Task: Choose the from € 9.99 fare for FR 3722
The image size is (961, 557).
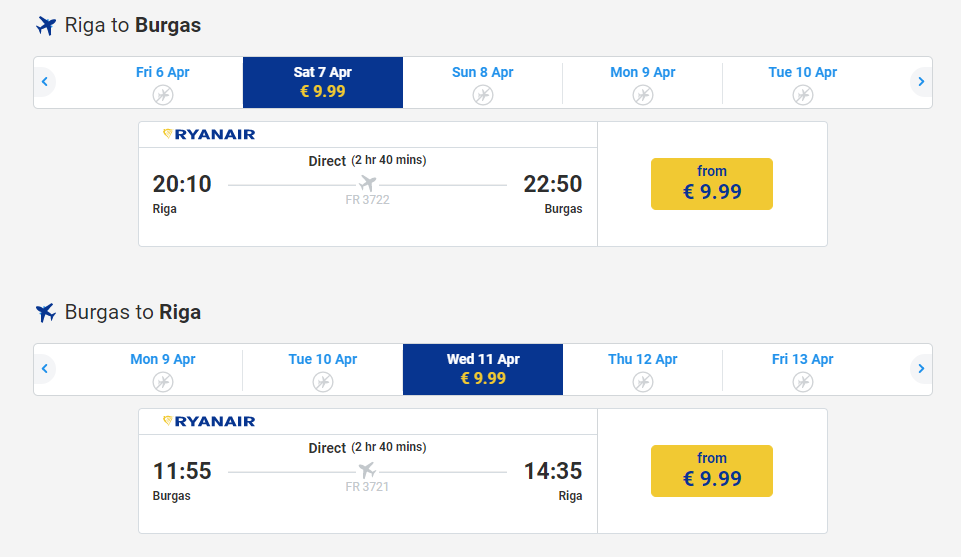Action: coord(712,184)
